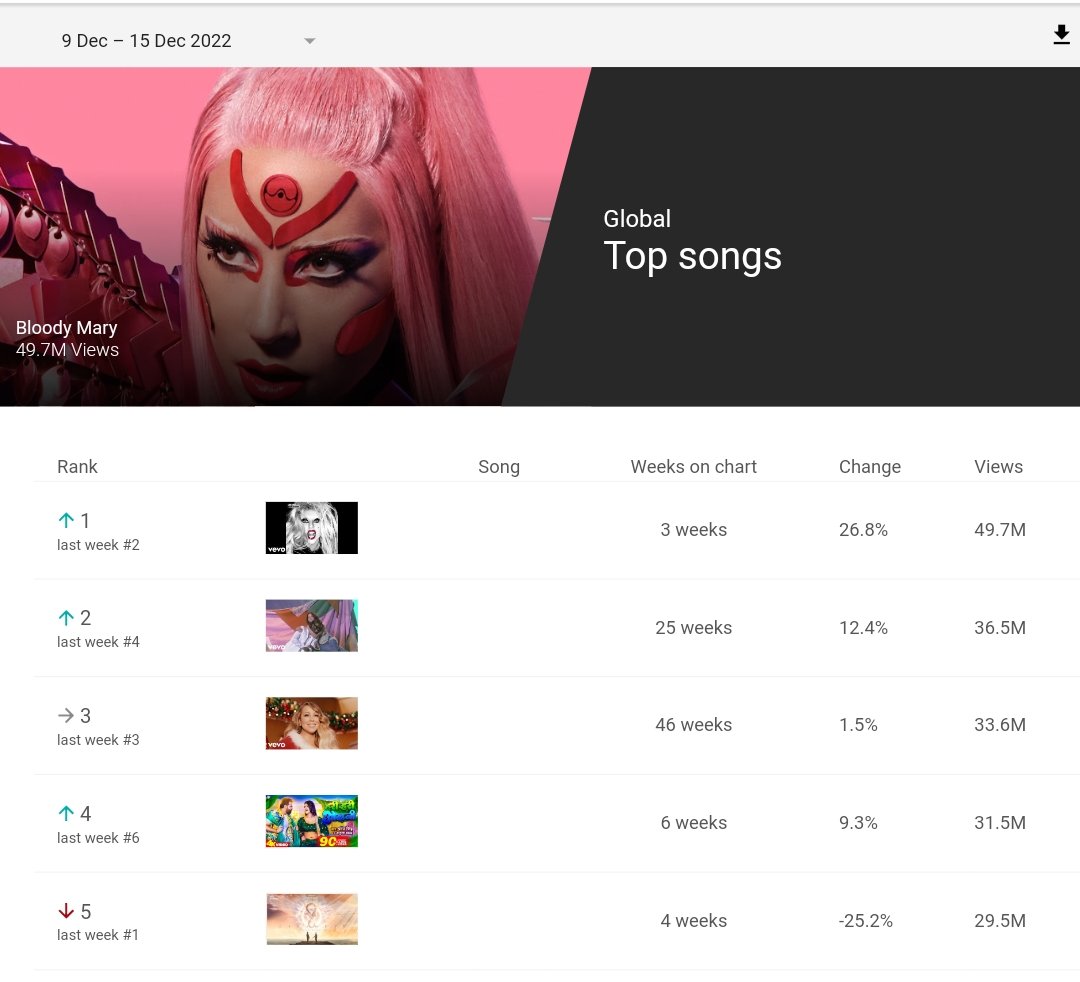Image resolution: width=1080 pixels, height=982 pixels.
Task: Click 'last week #6' text
Action: [98, 838]
